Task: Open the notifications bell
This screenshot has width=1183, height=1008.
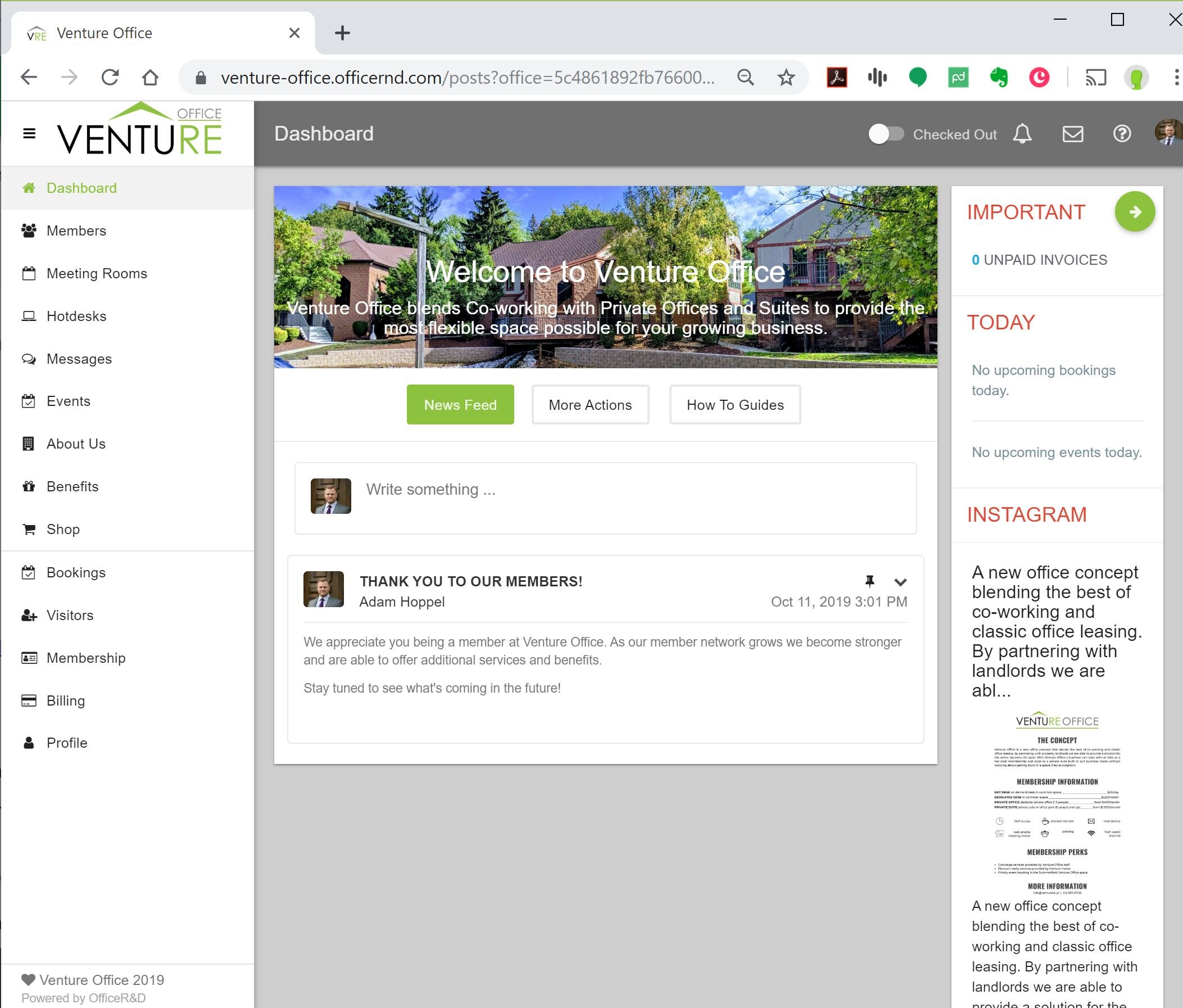Action: point(1022,134)
